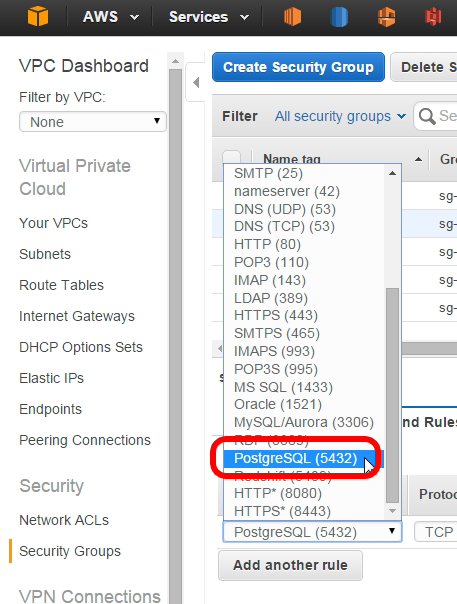This screenshot has width=457, height=604.
Task: Click the Delete Security Group button
Action: tap(424, 67)
